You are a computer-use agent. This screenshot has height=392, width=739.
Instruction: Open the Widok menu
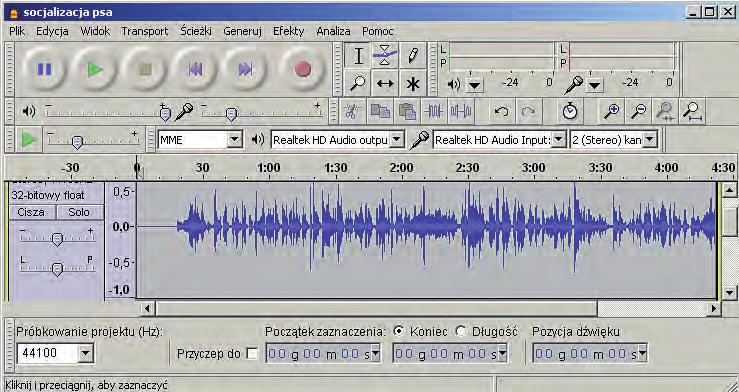click(x=95, y=31)
